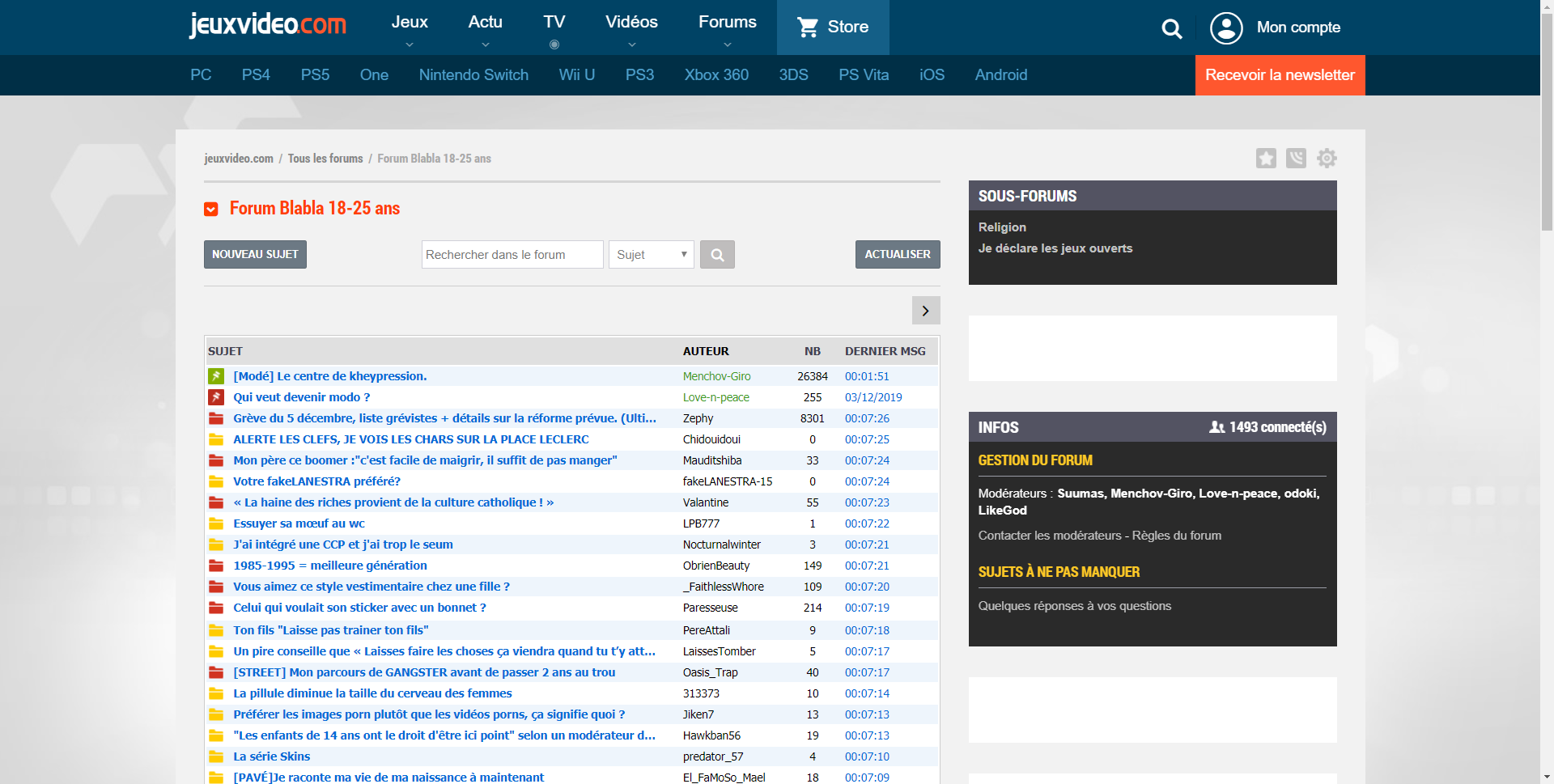Click folder icon of 1985-1995 topic

tap(216, 566)
